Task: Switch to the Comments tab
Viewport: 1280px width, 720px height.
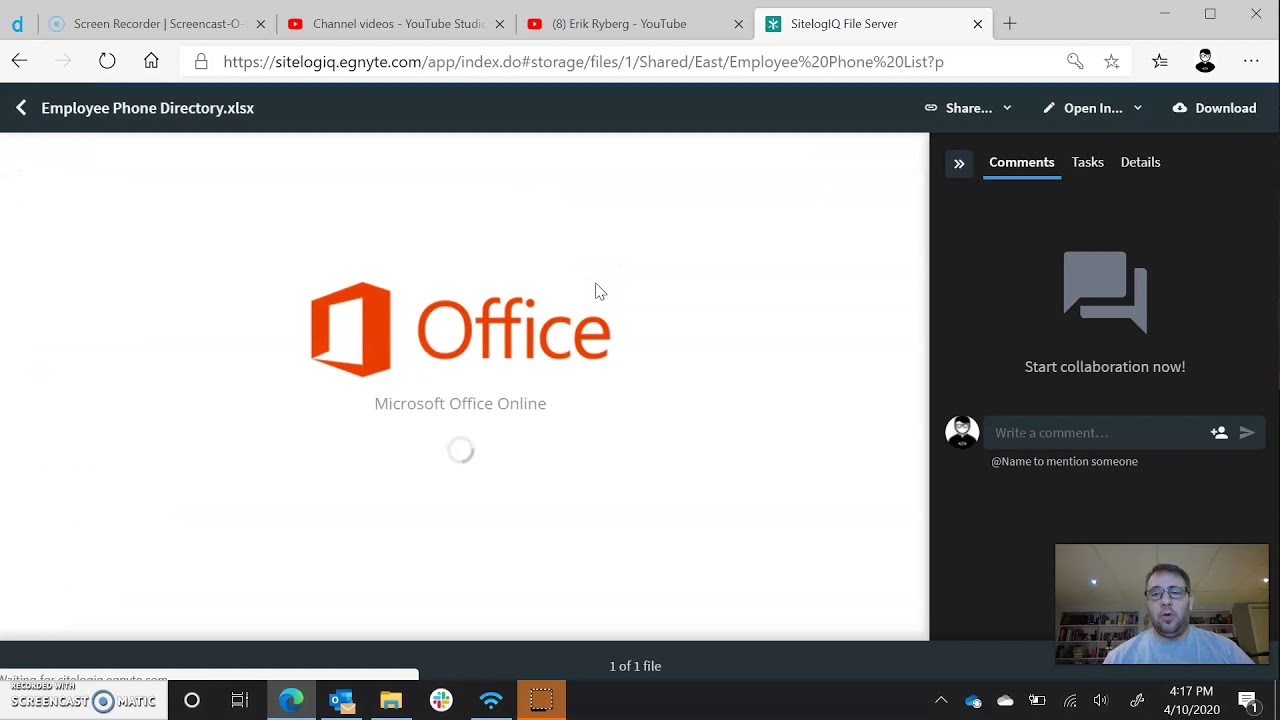Action: pyautogui.click(x=1021, y=162)
